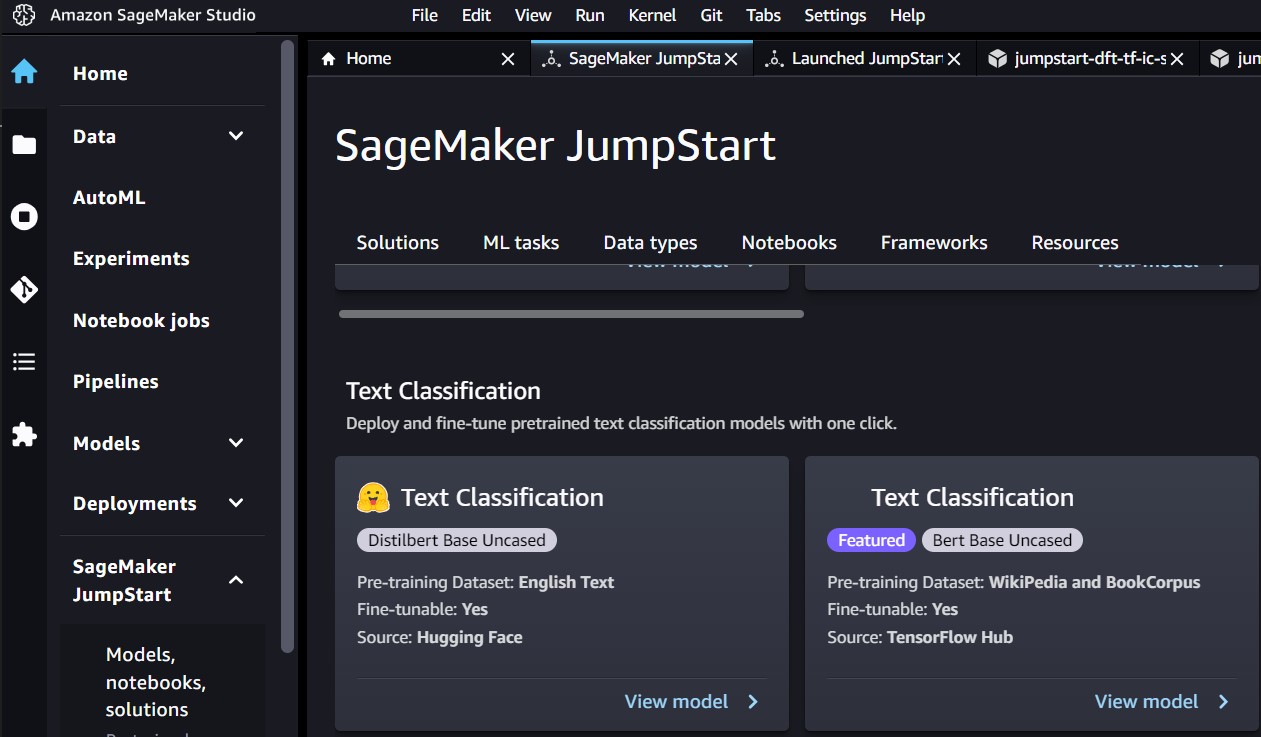Open the View menu

[533, 15]
